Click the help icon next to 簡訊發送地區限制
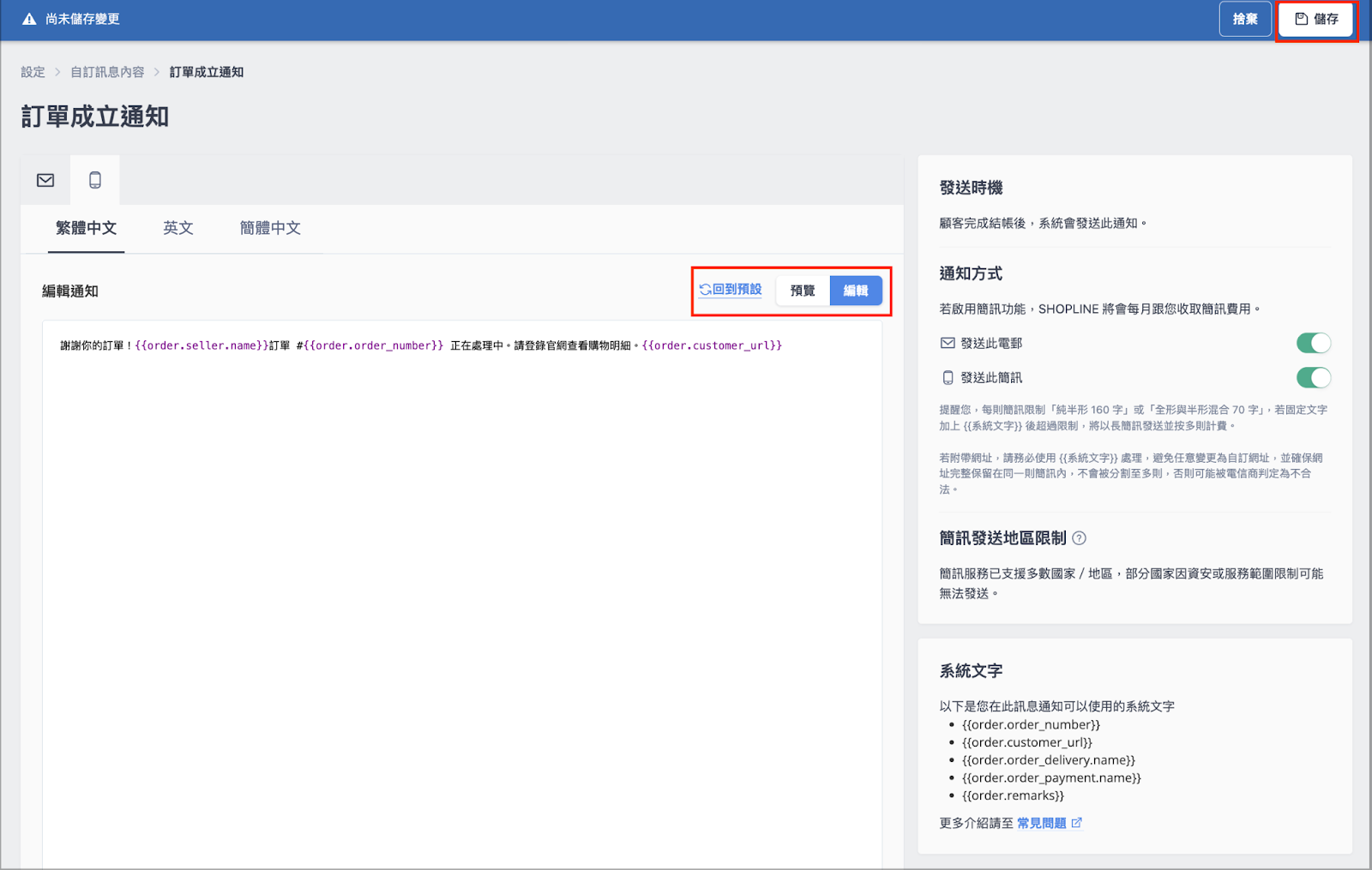This screenshot has width=1372, height=870. pos(1080,538)
